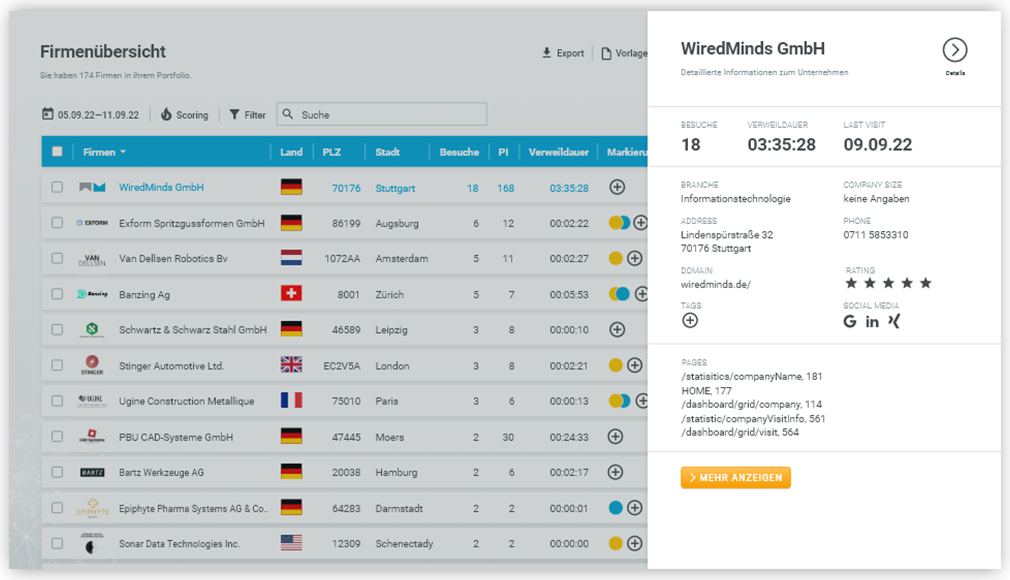Viewport: 1010px width, 580px height.
Task: Click the wiredminds.de/ domain link
Action: point(716,284)
